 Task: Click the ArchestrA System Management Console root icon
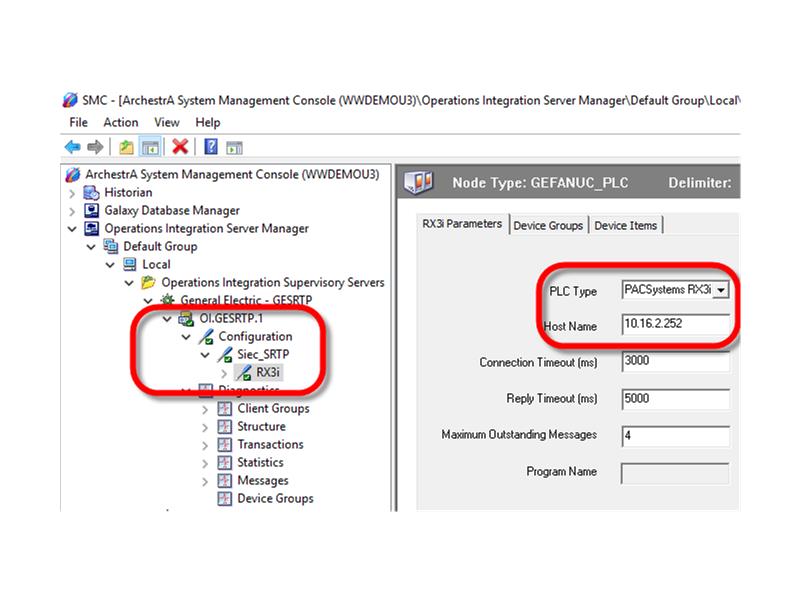point(73,174)
